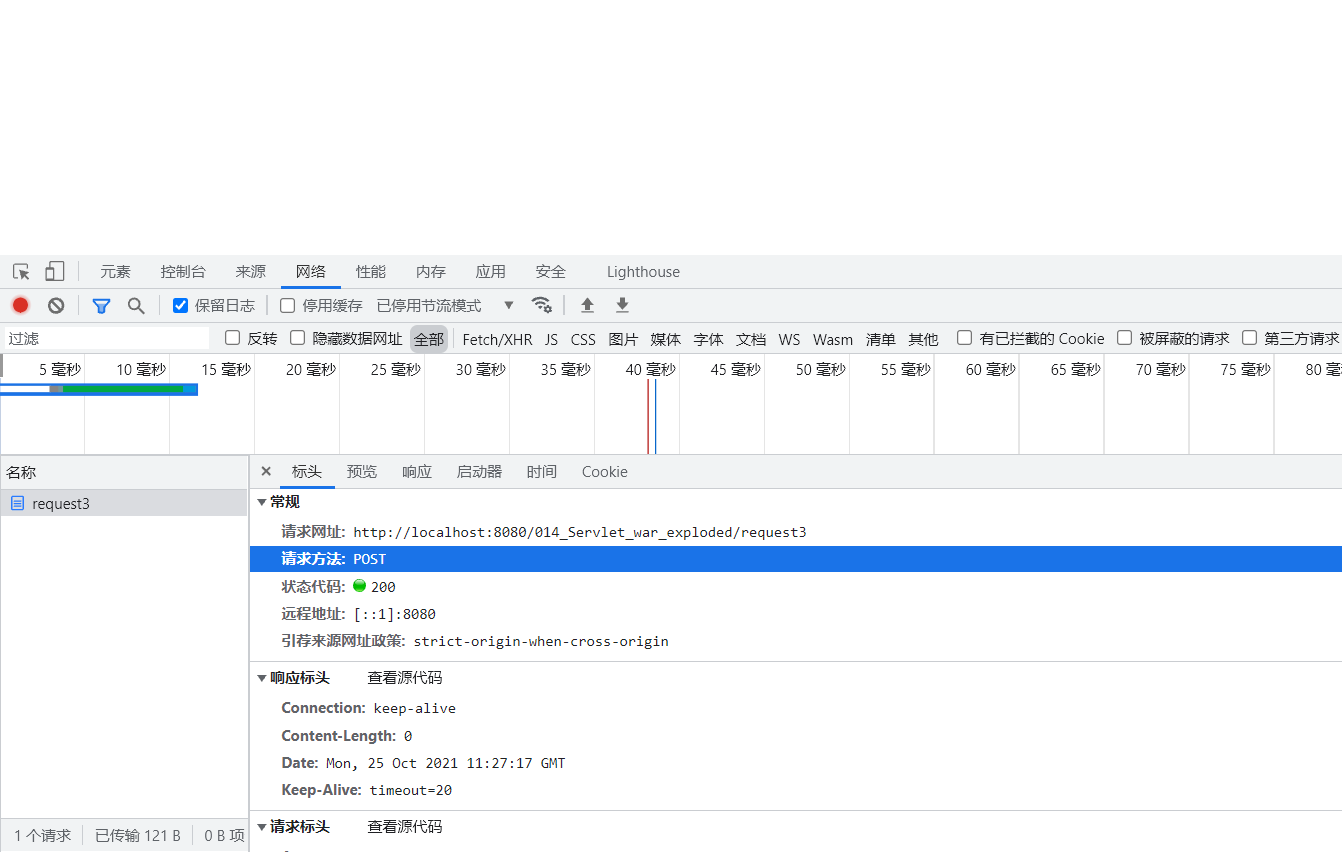Image resolution: width=1342 pixels, height=852 pixels.
Task: Switch to the 安全 panel tab
Action: pyautogui.click(x=551, y=272)
